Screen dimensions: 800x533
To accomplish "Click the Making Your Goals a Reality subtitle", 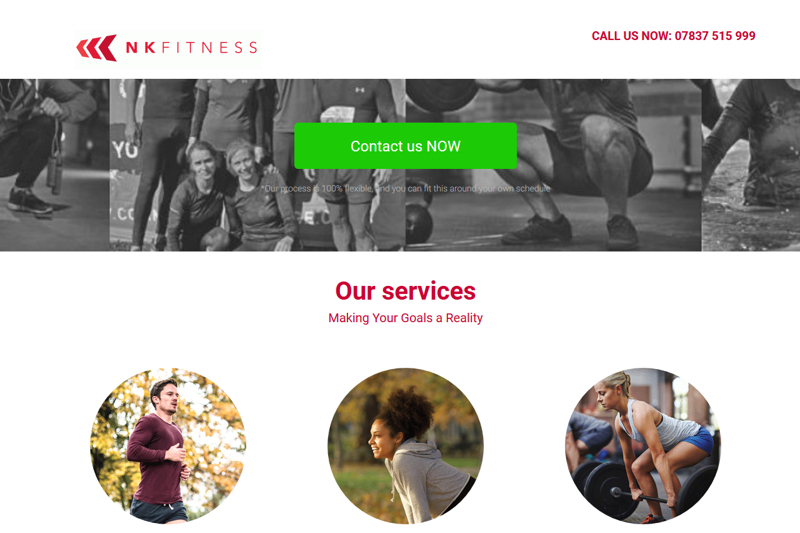I will [406, 318].
